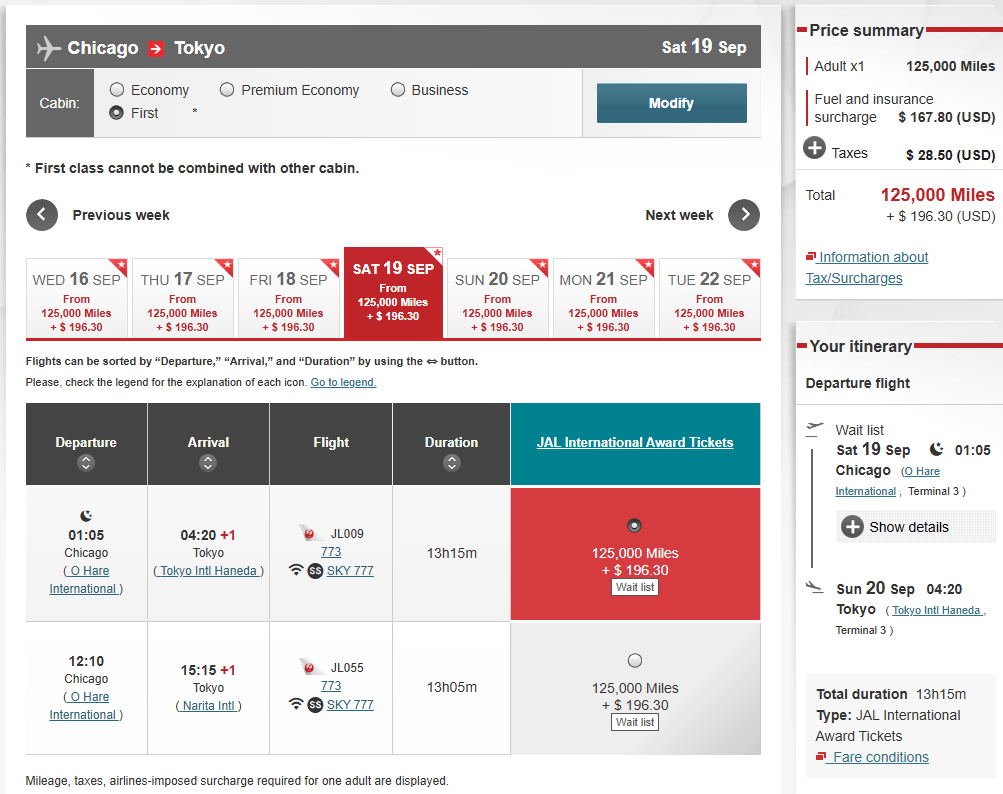Screen dimensions: 1003x794
Task: Select the JL009 award ticket radio button
Action: coord(635,525)
